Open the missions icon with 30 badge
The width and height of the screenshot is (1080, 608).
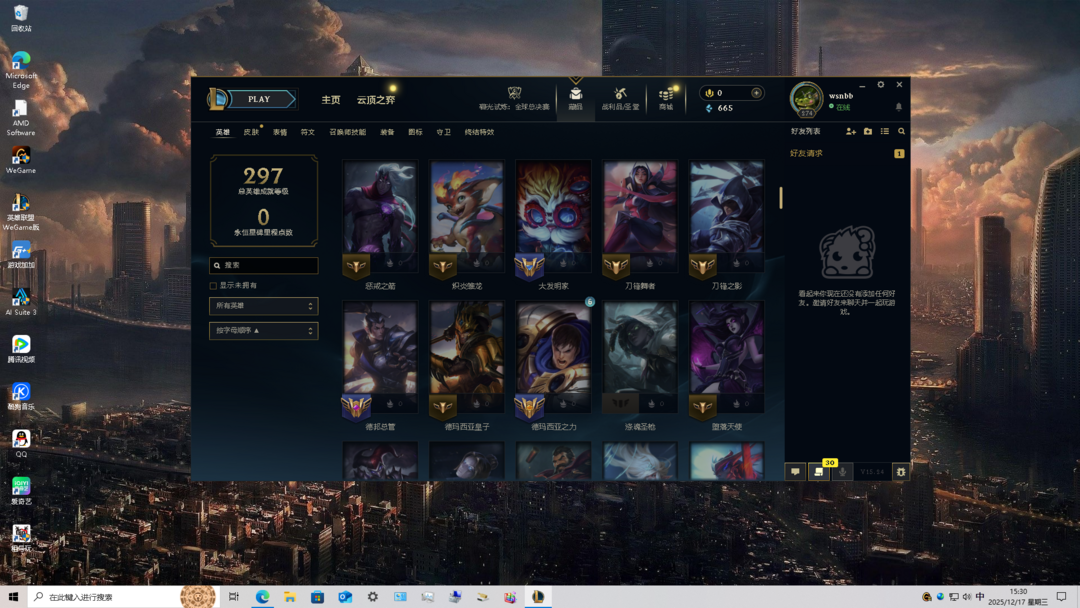click(819, 472)
